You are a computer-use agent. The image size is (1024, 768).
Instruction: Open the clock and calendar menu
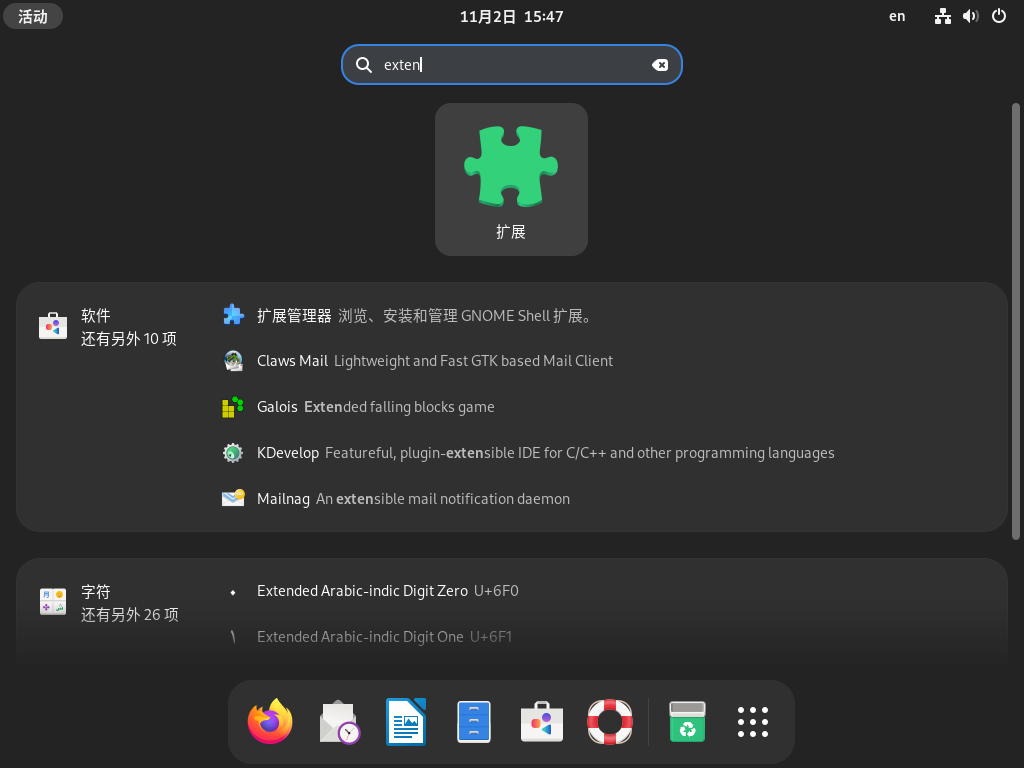point(511,16)
